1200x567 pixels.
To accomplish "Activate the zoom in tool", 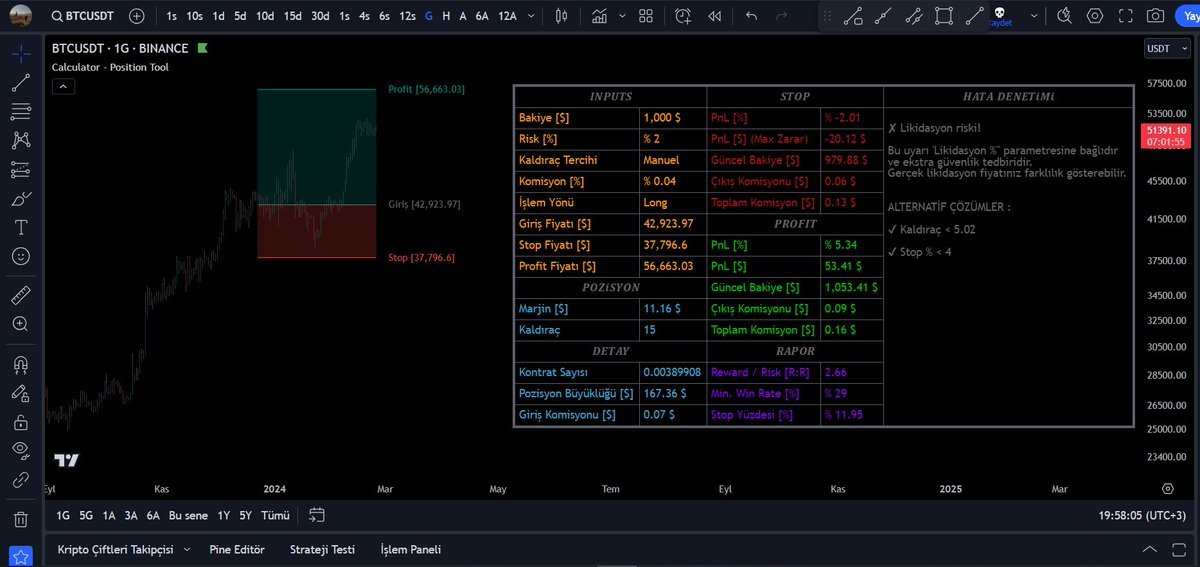I will tap(20, 324).
